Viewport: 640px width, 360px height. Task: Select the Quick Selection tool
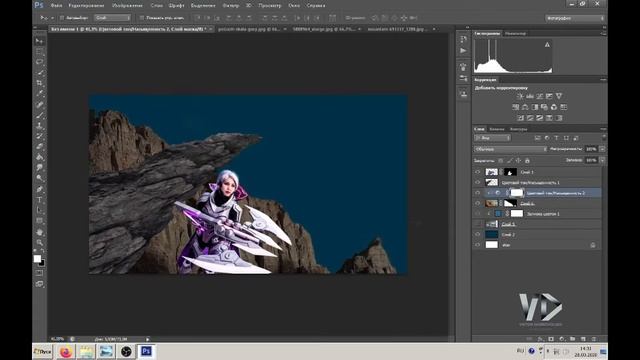39,73
